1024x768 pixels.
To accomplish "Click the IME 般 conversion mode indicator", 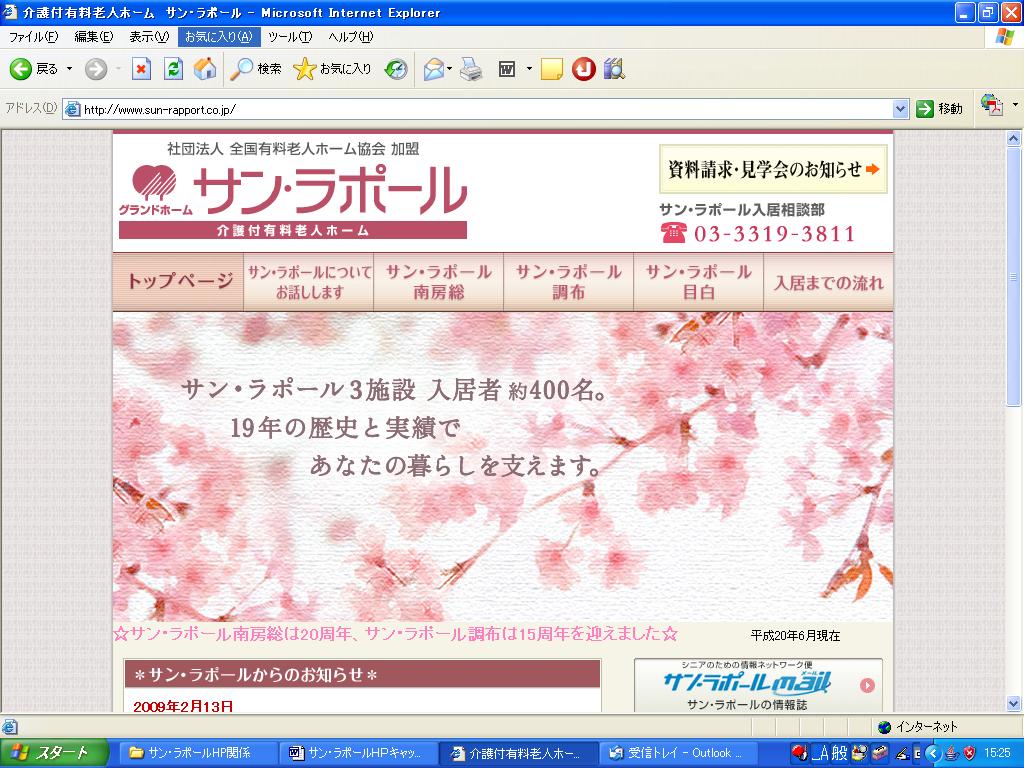I will [839, 753].
